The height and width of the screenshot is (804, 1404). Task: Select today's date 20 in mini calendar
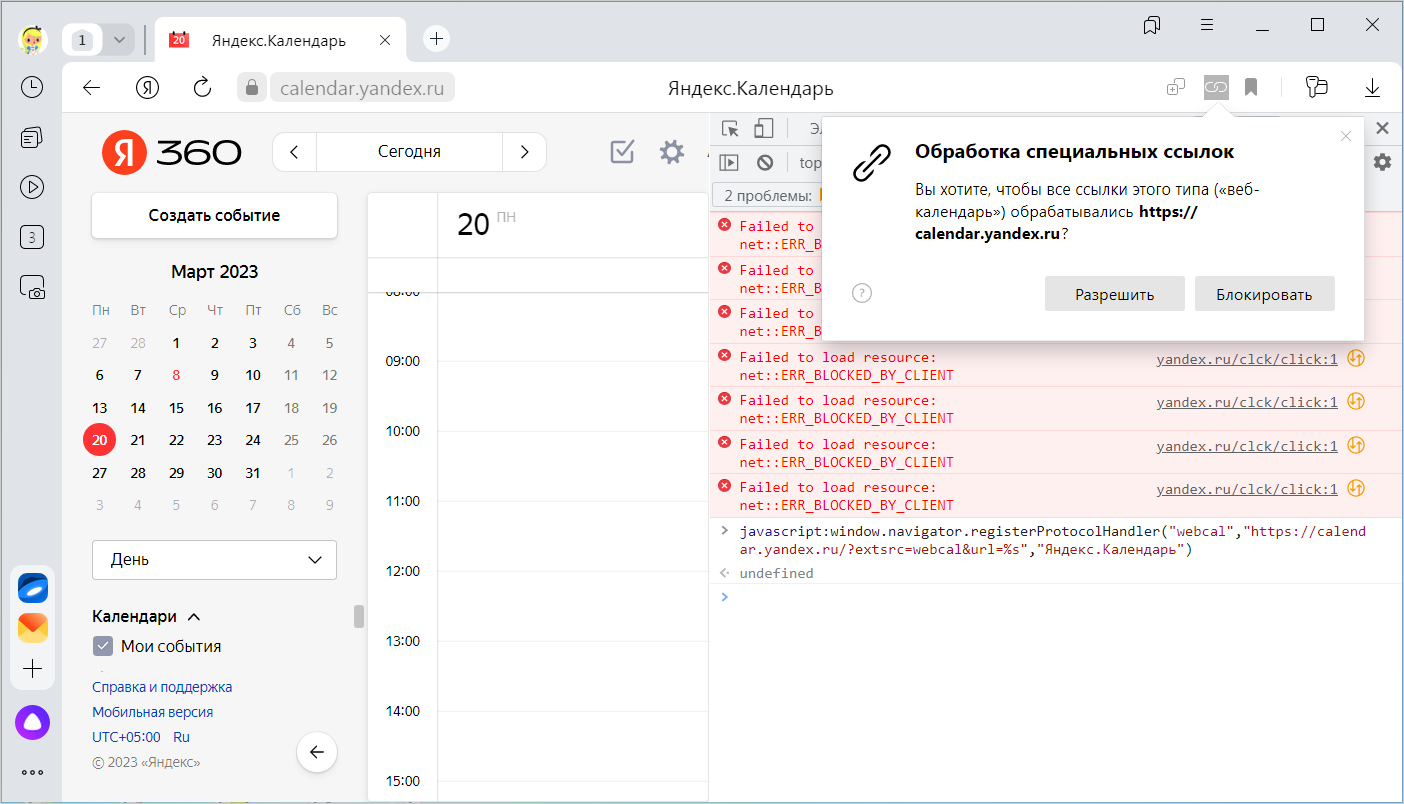tap(99, 440)
